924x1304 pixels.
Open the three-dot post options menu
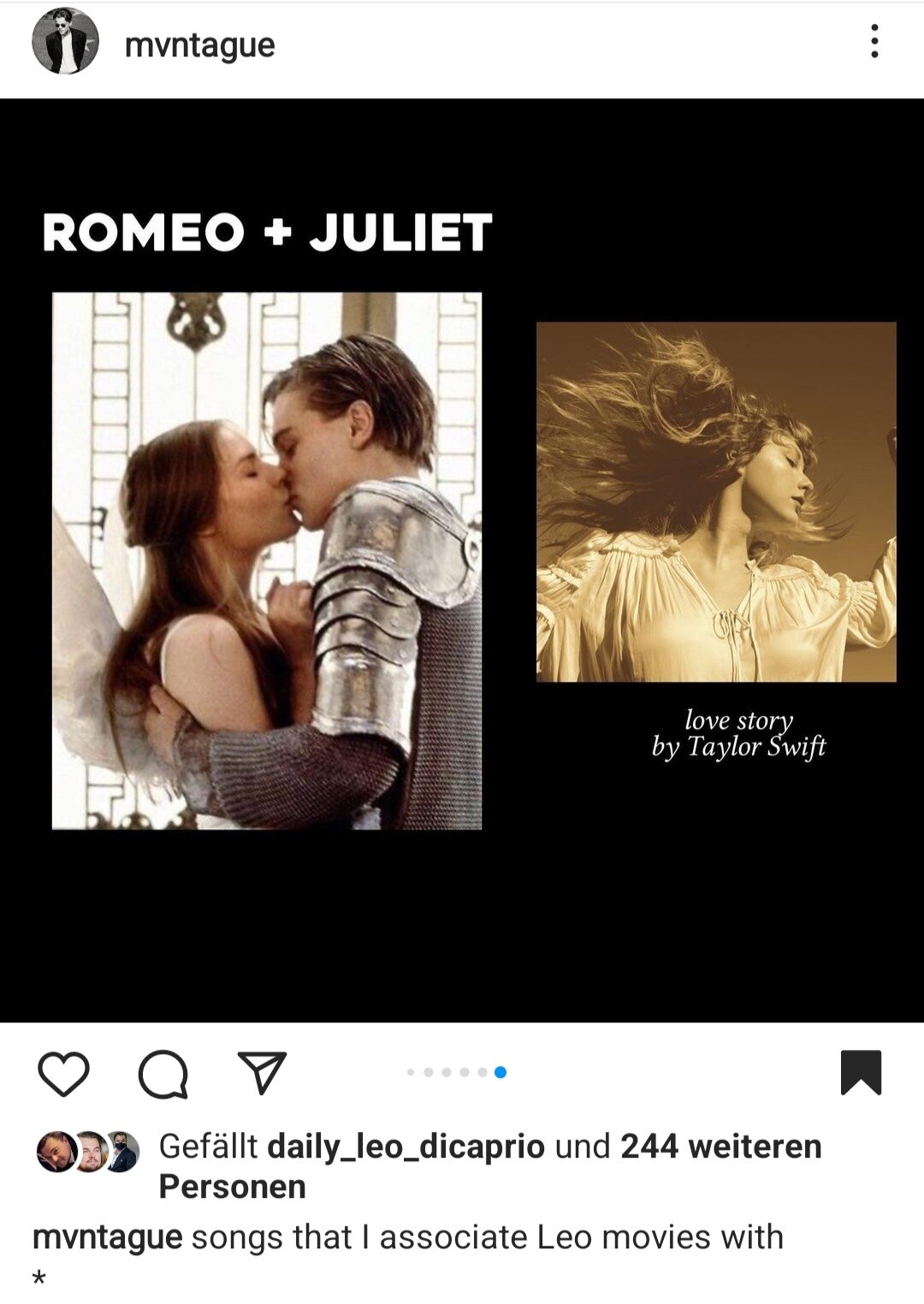pos(874,41)
